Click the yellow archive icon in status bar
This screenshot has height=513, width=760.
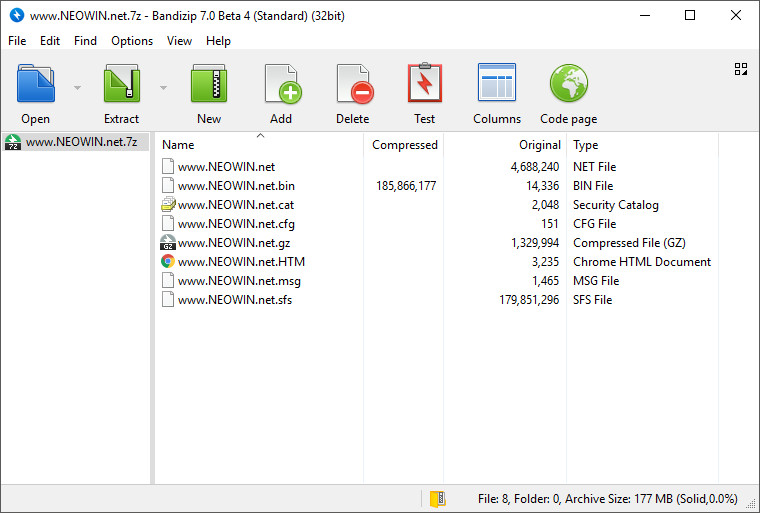click(438, 498)
